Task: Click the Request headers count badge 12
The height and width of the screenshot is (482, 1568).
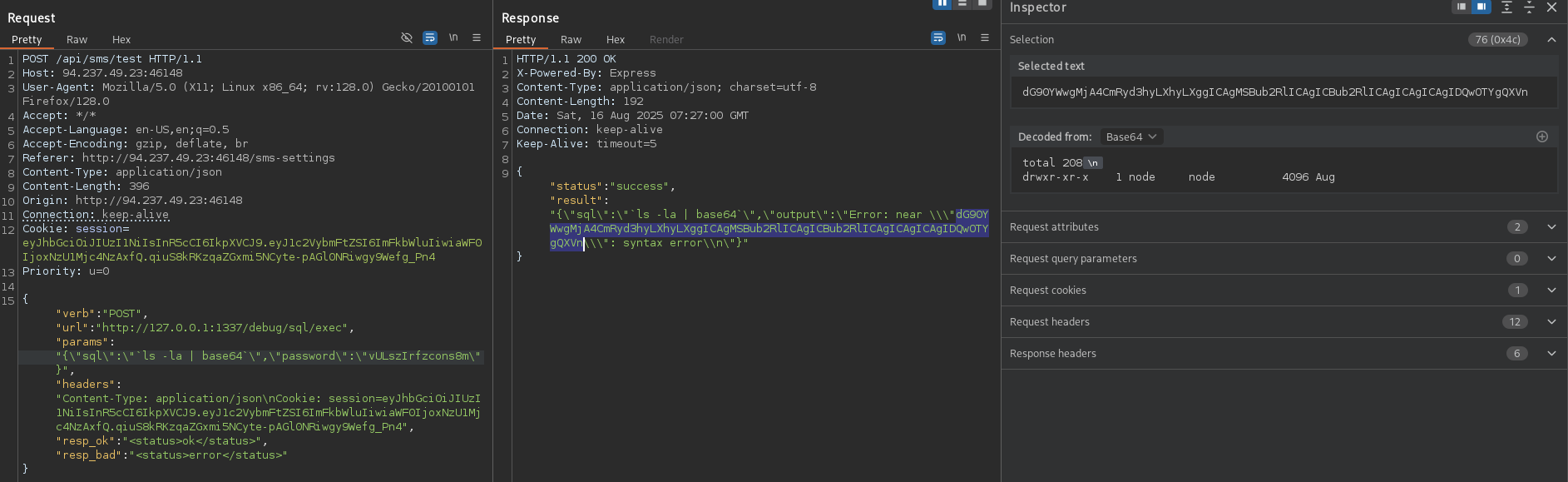Action: [x=1515, y=321]
